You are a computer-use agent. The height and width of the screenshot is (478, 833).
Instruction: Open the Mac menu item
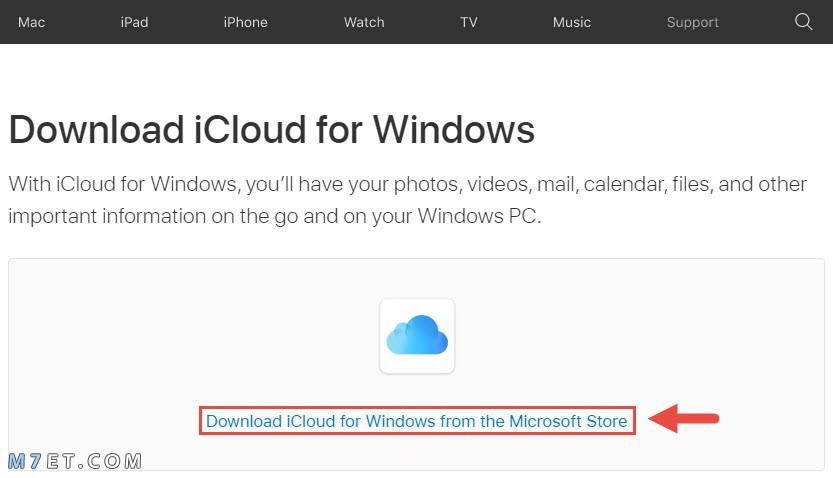[31, 22]
